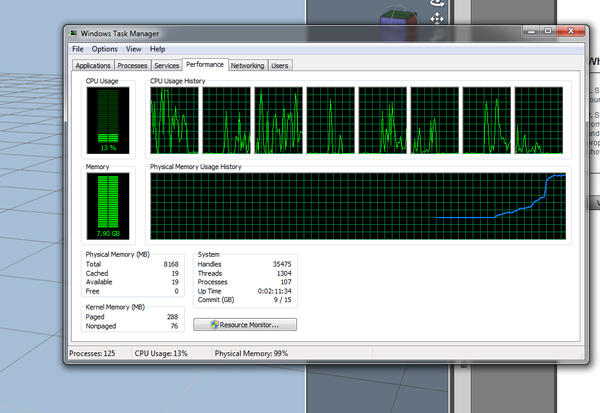600x413 pixels.
Task: Switch to the Services tab
Action: click(x=167, y=65)
